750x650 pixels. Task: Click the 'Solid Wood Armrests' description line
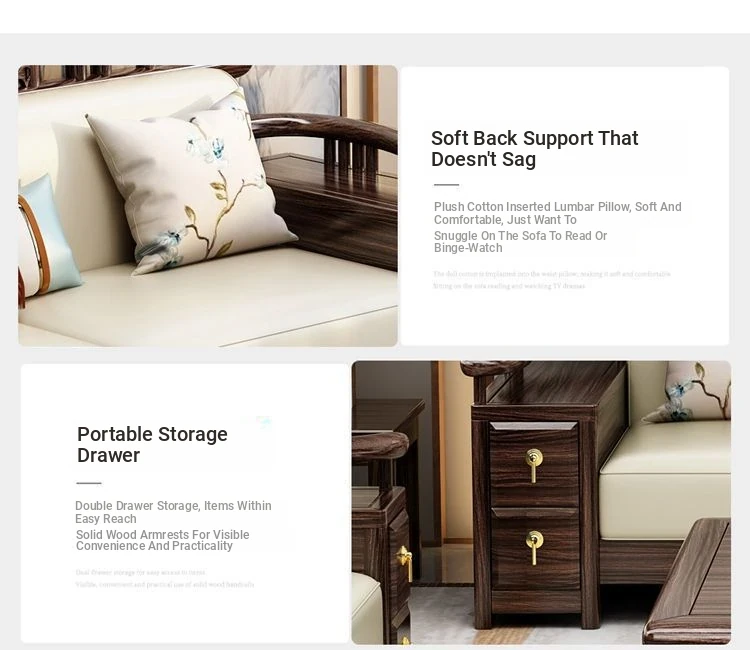(x=162, y=540)
